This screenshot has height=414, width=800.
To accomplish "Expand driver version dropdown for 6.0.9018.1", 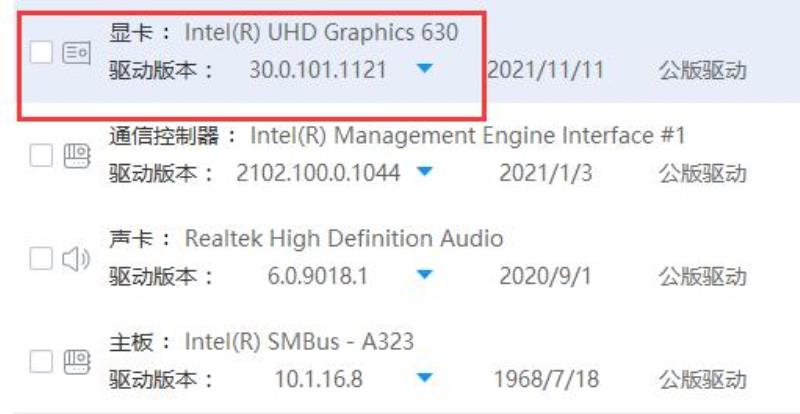I will tap(424, 275).
